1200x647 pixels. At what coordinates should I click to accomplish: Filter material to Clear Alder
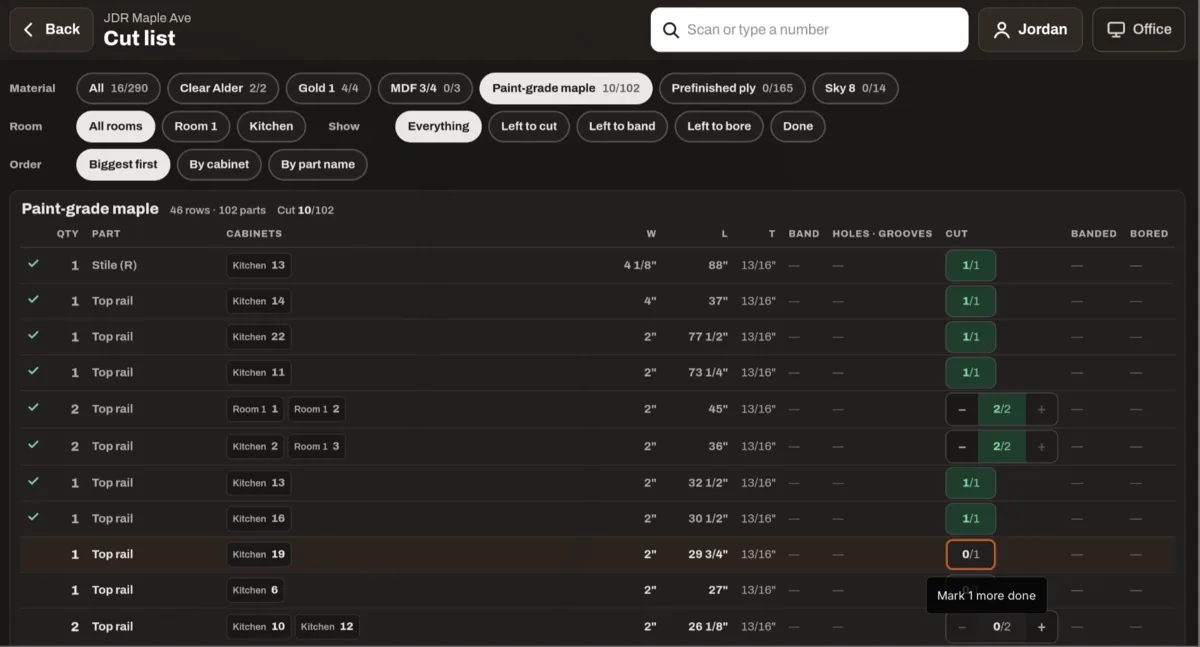tap(223, 88)
